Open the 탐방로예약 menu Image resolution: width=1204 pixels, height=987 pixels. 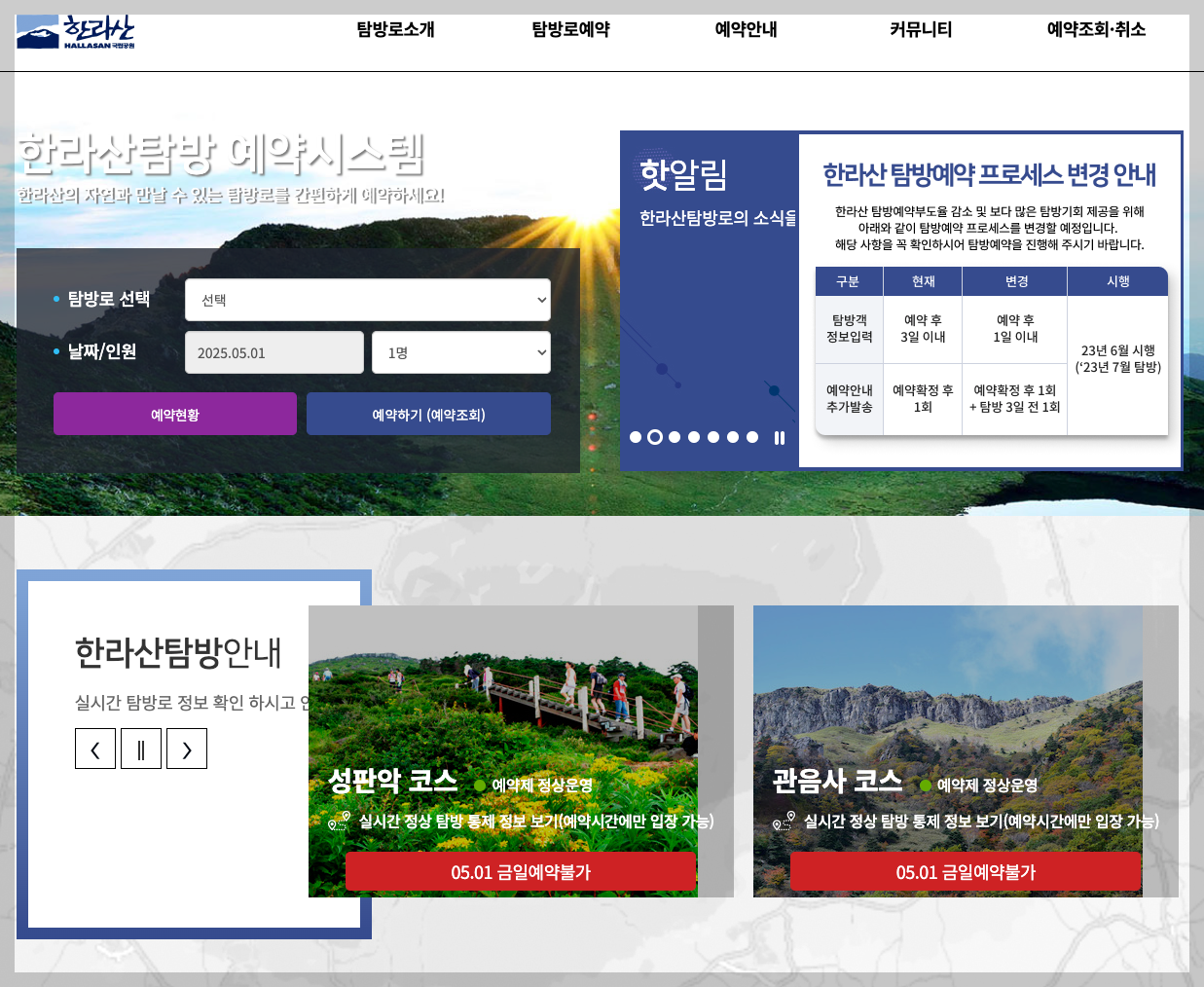pyautogui.click(x=569, y=30)
